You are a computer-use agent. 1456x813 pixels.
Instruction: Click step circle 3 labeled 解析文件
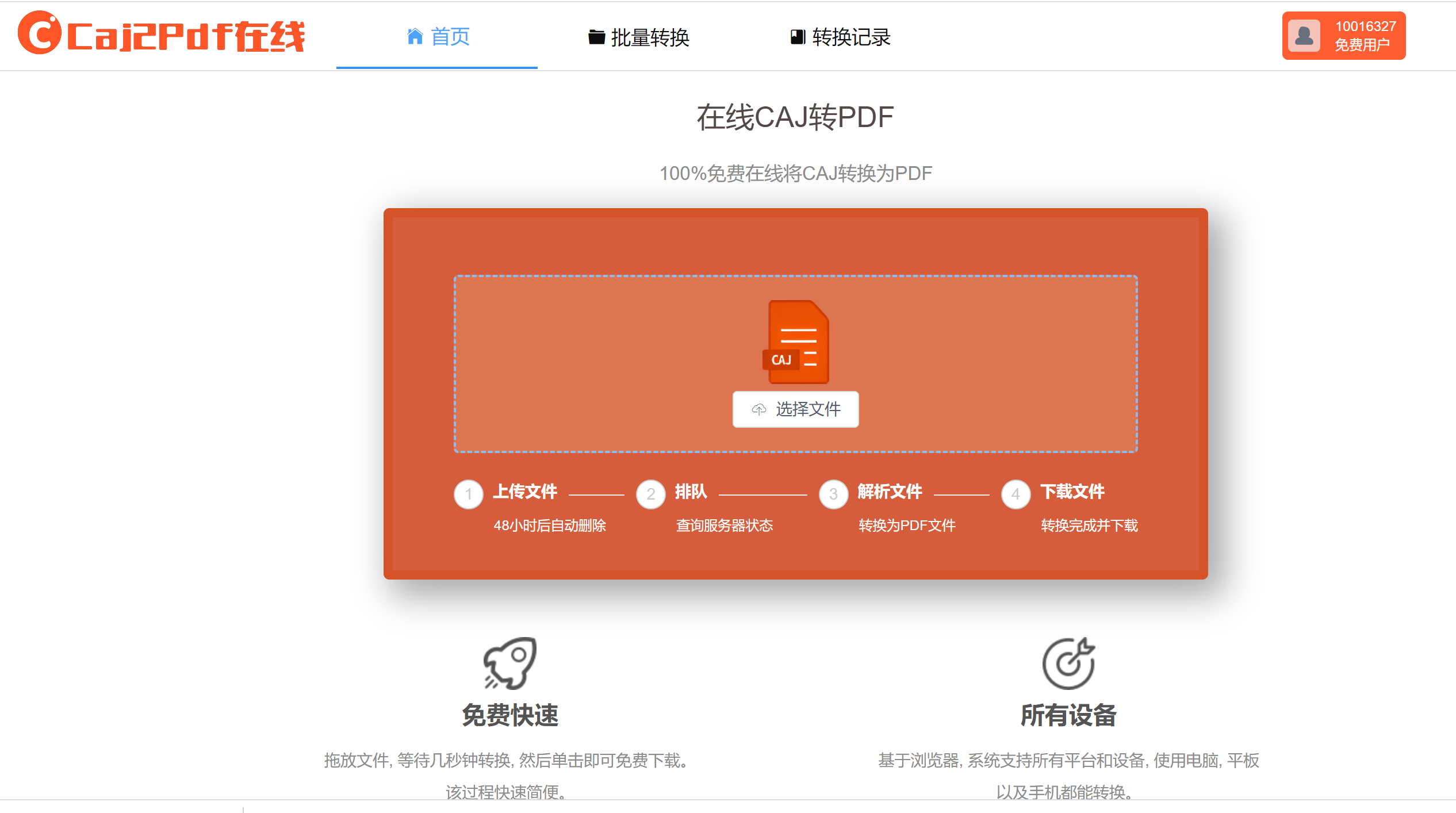click(833, 494)
